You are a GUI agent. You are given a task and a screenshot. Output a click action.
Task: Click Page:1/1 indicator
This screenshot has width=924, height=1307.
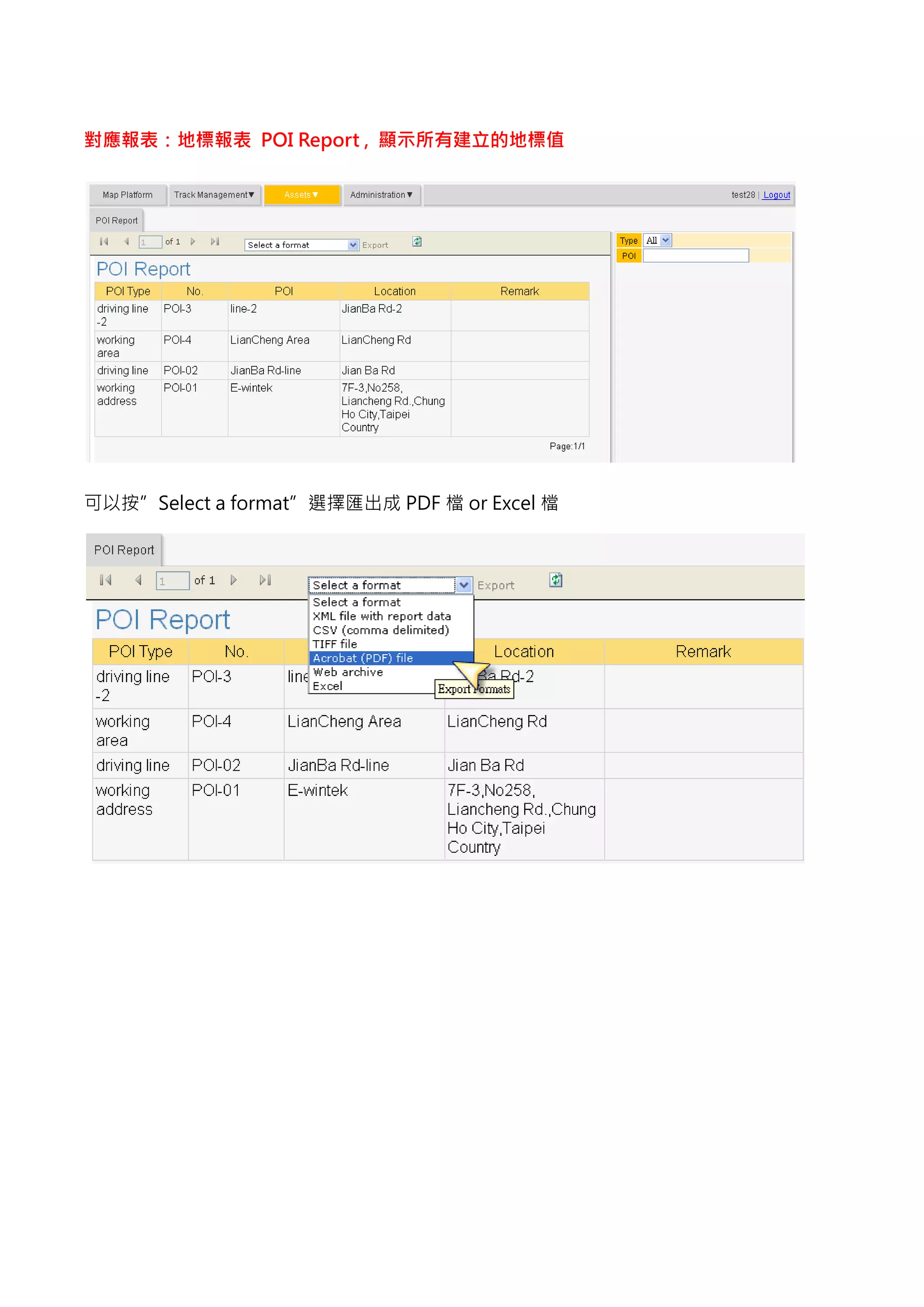coord(567,446)
